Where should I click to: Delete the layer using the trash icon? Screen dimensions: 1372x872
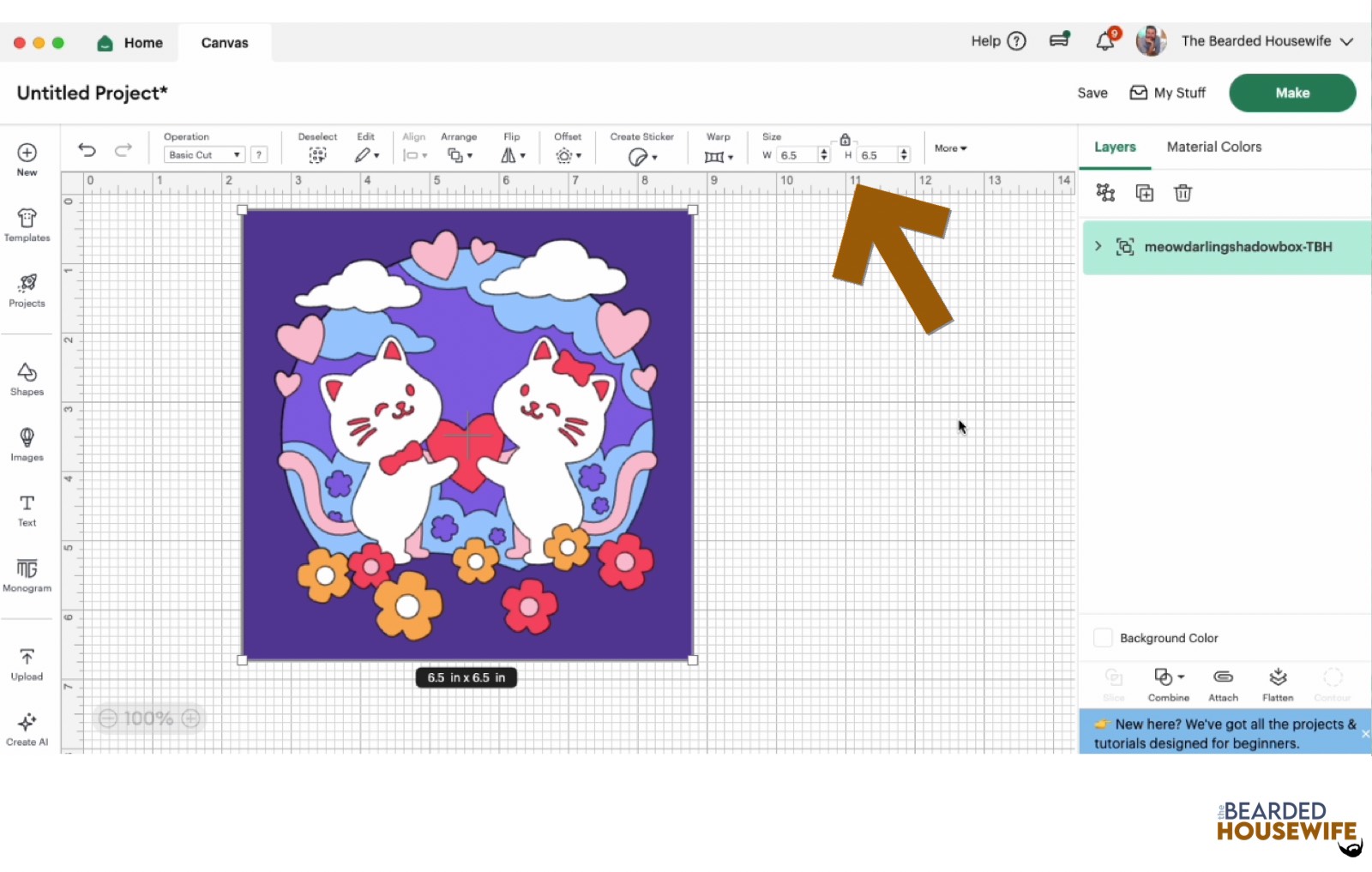[1183, 193]
